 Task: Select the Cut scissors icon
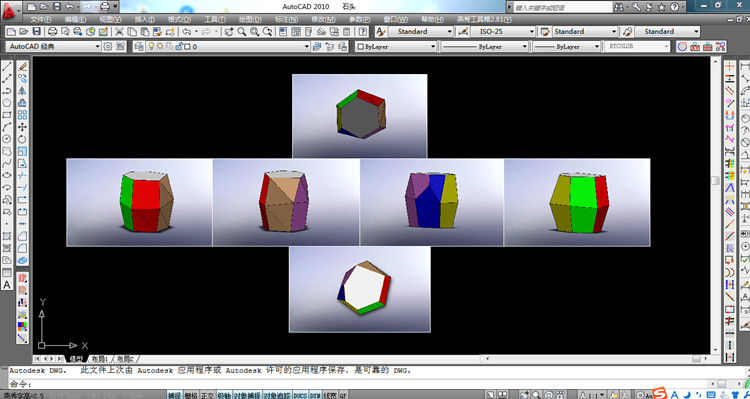pos(120,32)
